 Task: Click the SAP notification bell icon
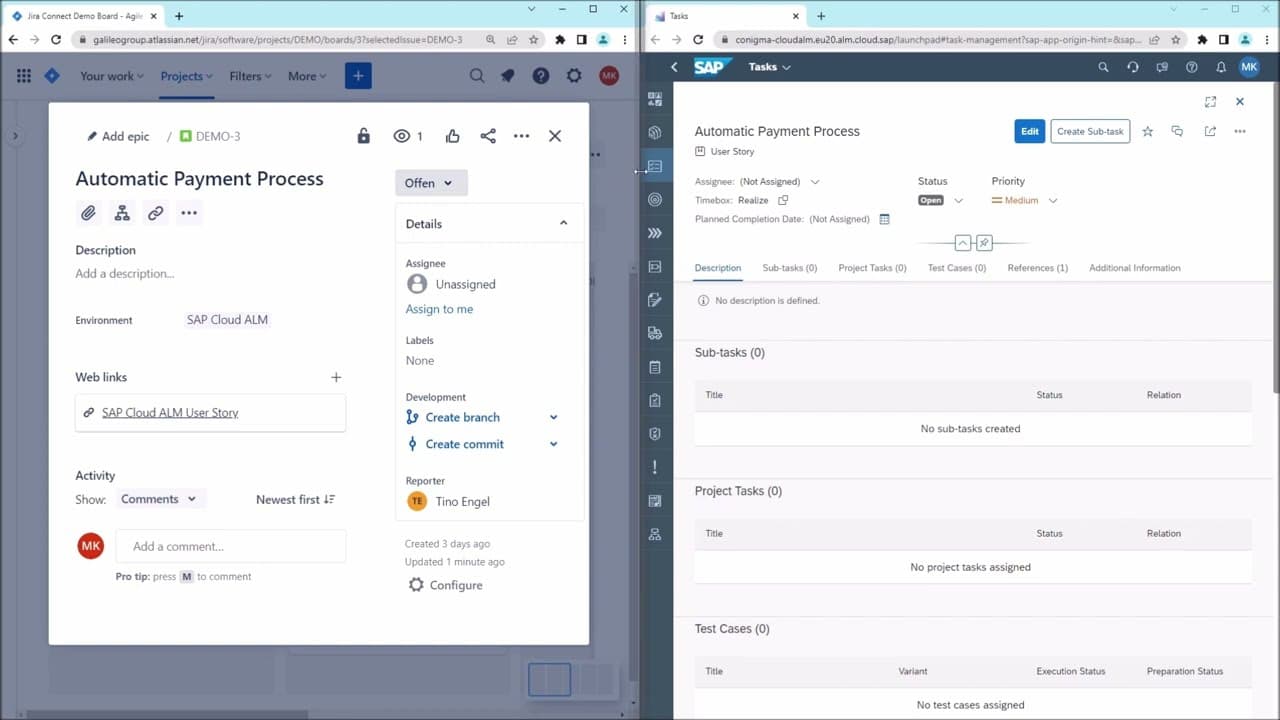[1221, 67]
